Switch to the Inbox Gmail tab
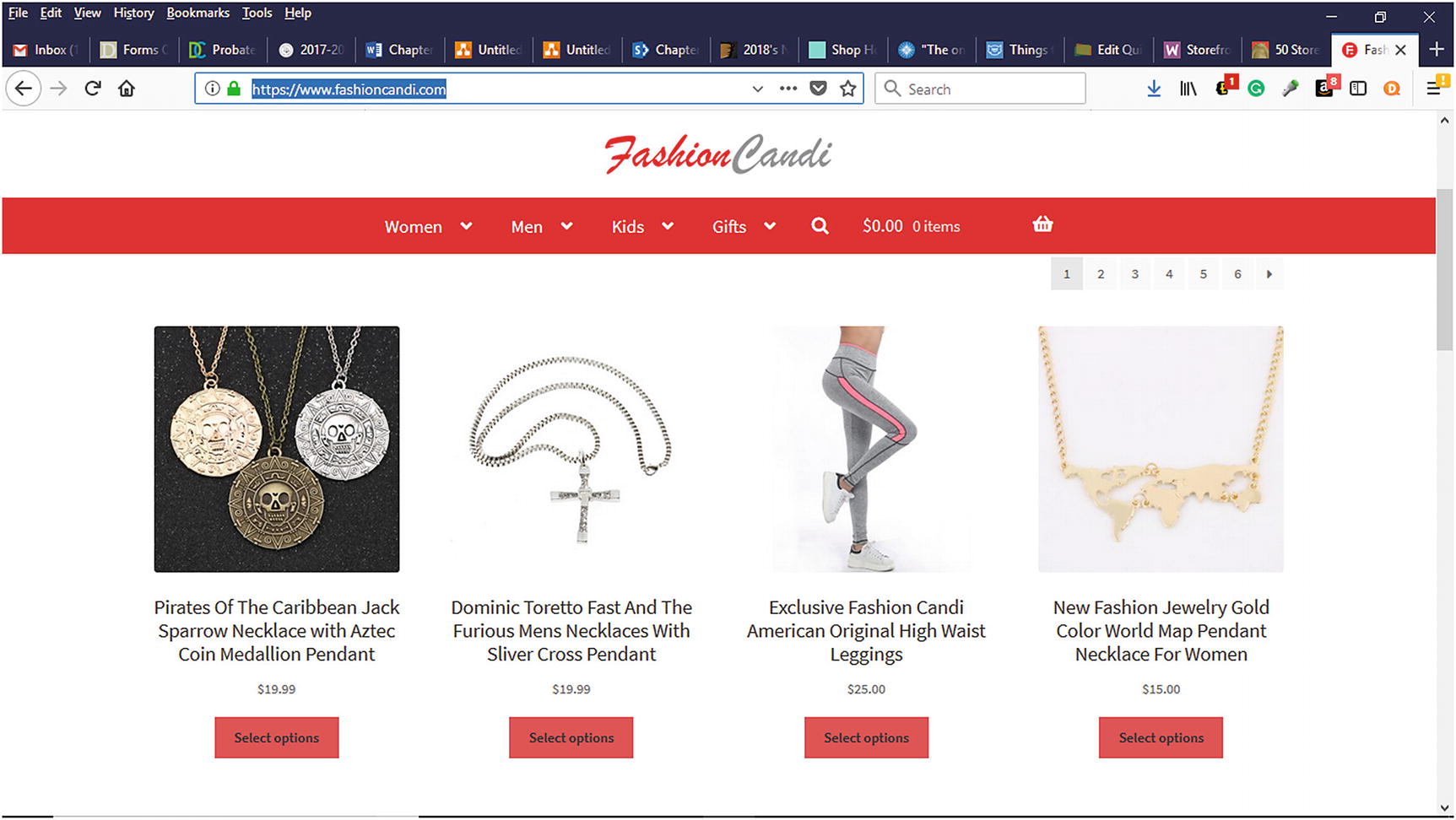Viewport: 1456px width, 820px height. click(x=48, y=50)
